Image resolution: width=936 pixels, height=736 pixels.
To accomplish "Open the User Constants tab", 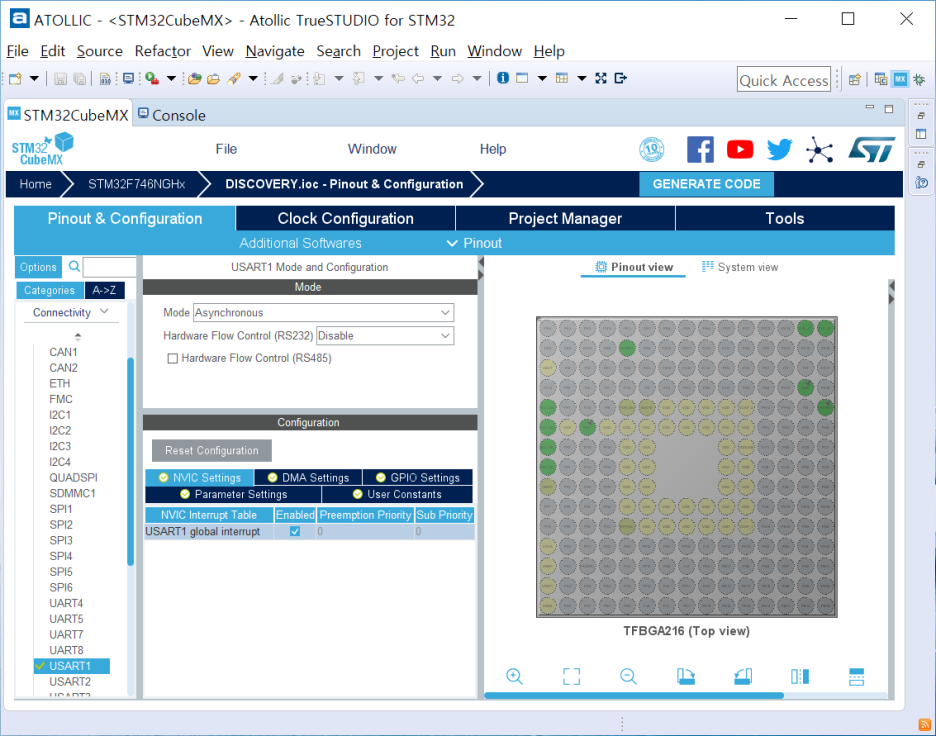I will [x=397, y=494].
